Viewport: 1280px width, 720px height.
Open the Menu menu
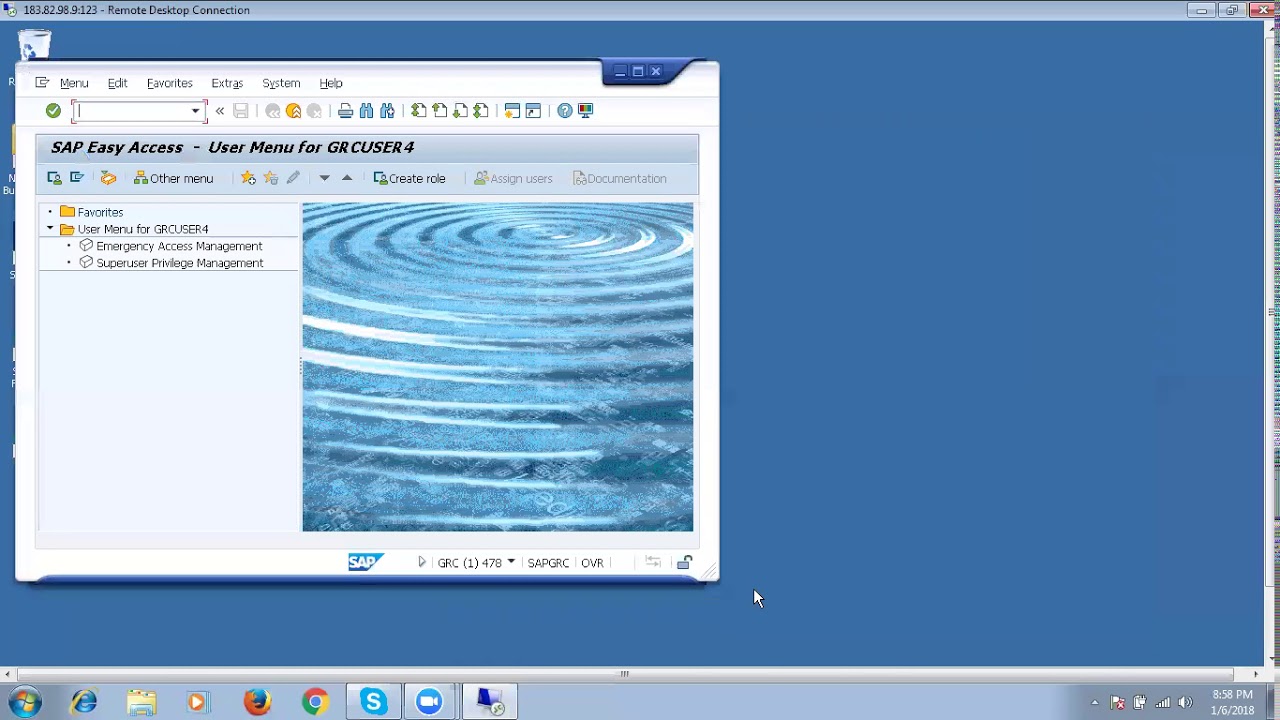click(x=74, y=83)
